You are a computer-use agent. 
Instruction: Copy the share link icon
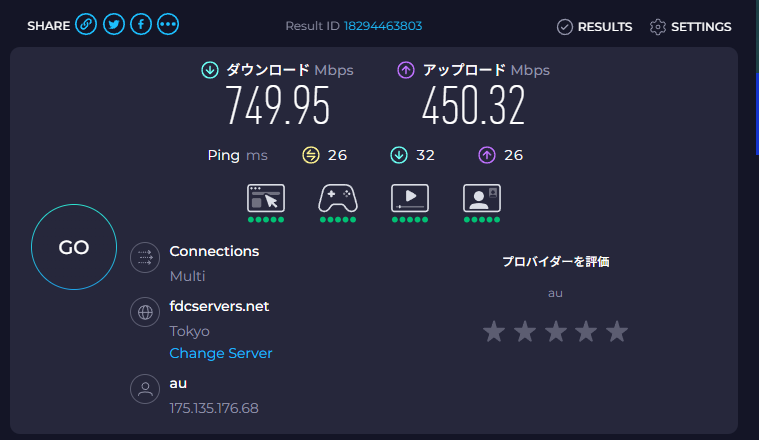(87, 26)
